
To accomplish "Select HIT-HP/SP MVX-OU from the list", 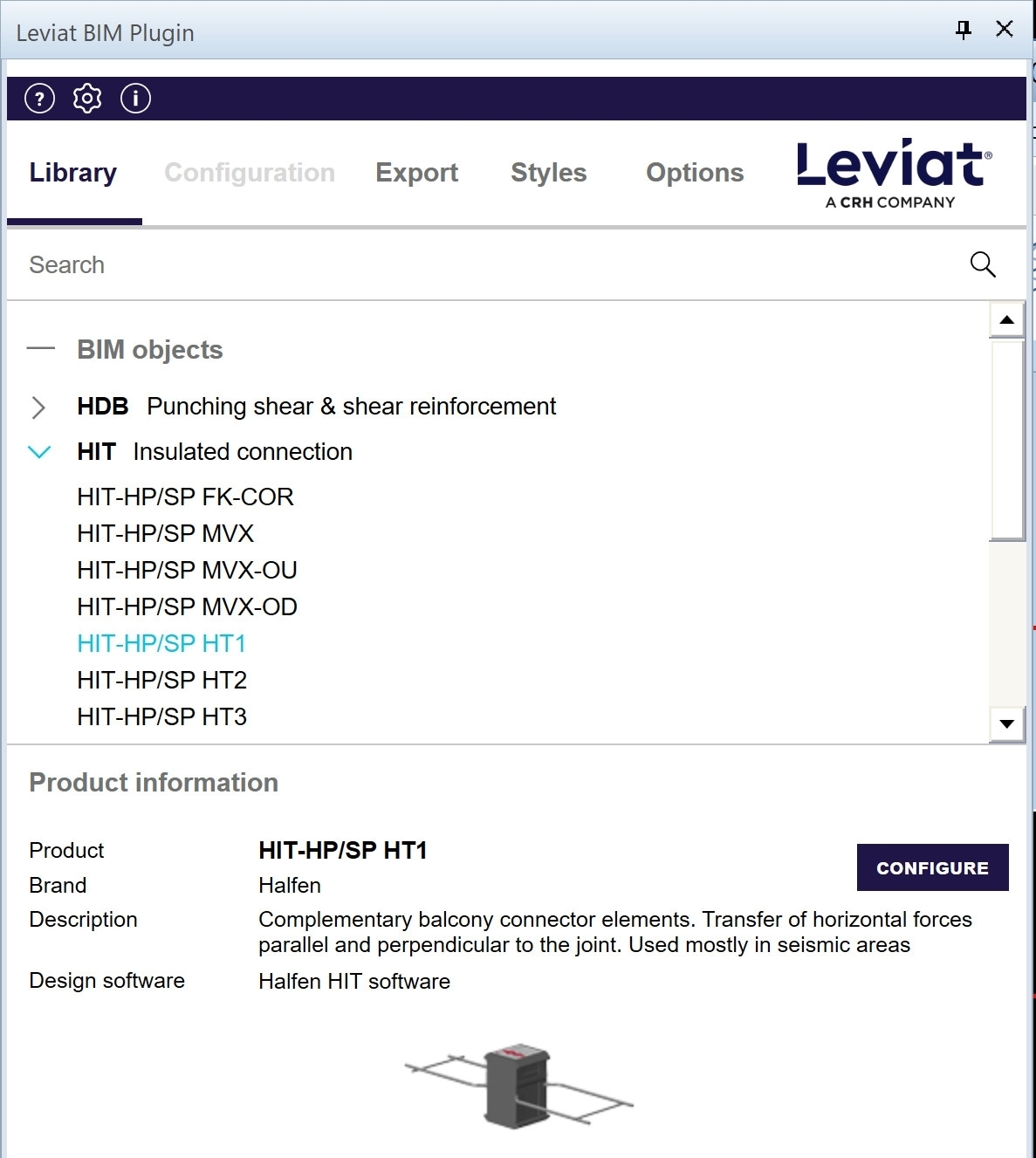I will tap(187, 571).
